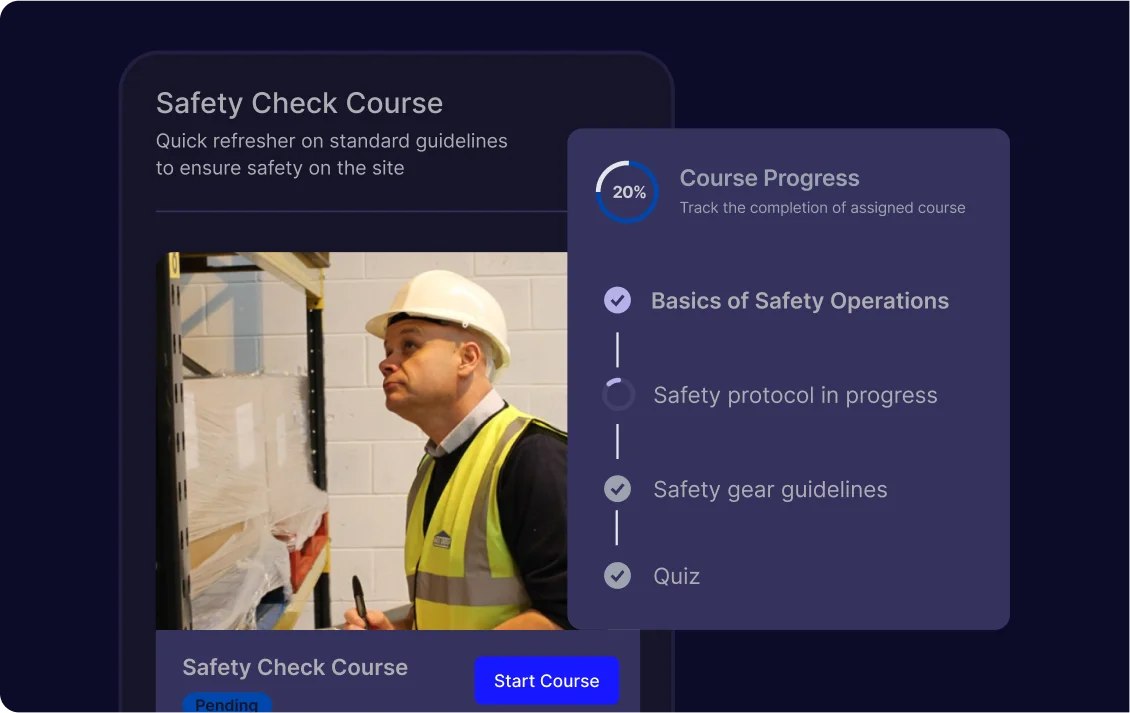Click the Course Progress heading
The image size is (1130, 713).
769,178
